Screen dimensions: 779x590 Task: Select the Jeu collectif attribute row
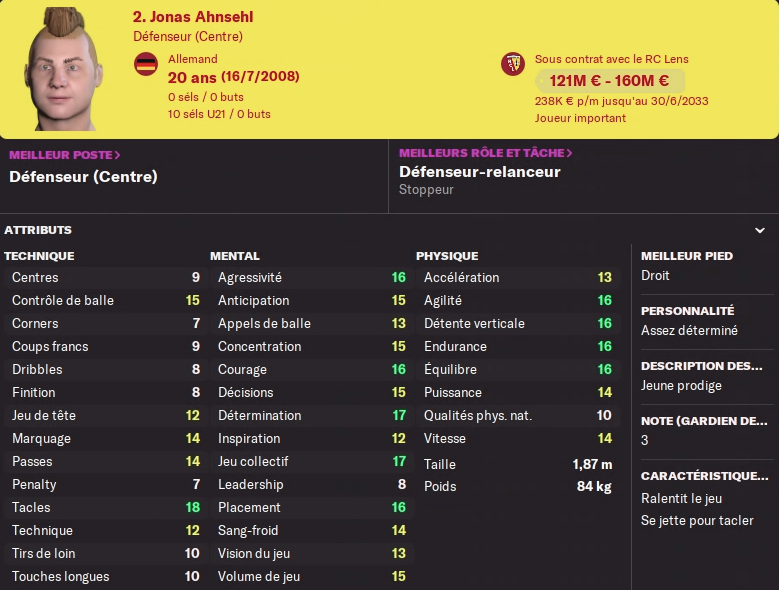[312, 461]
